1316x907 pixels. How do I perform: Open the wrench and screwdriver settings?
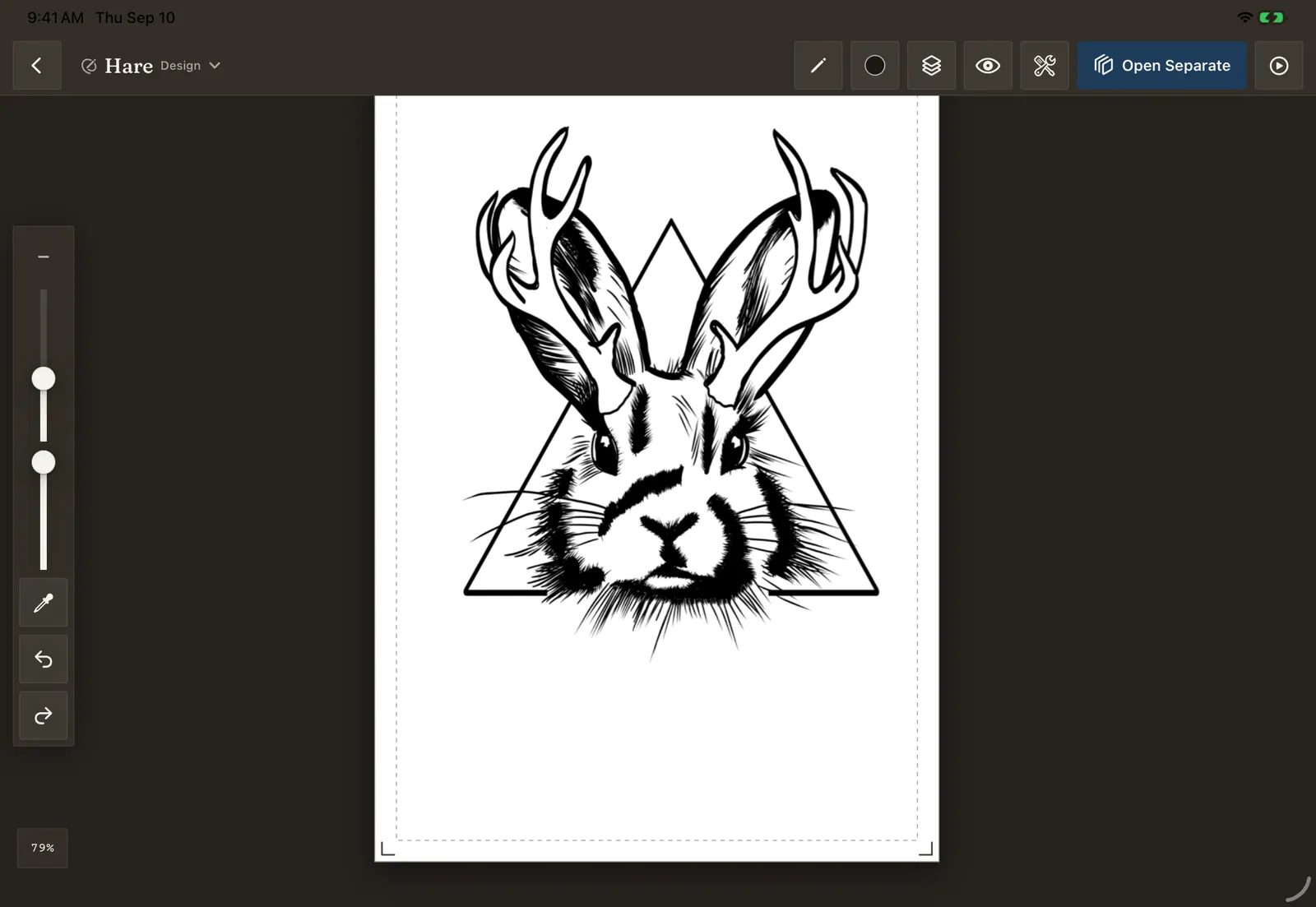[x=1045, y=66]
